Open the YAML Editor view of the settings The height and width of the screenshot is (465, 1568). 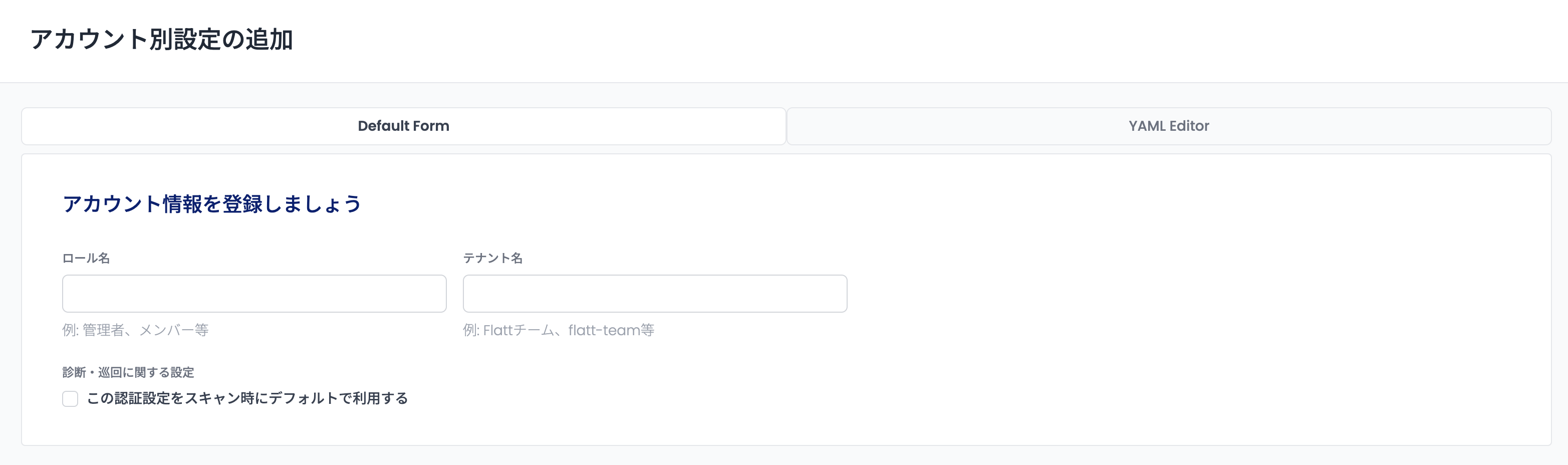tap(1169, 126)
